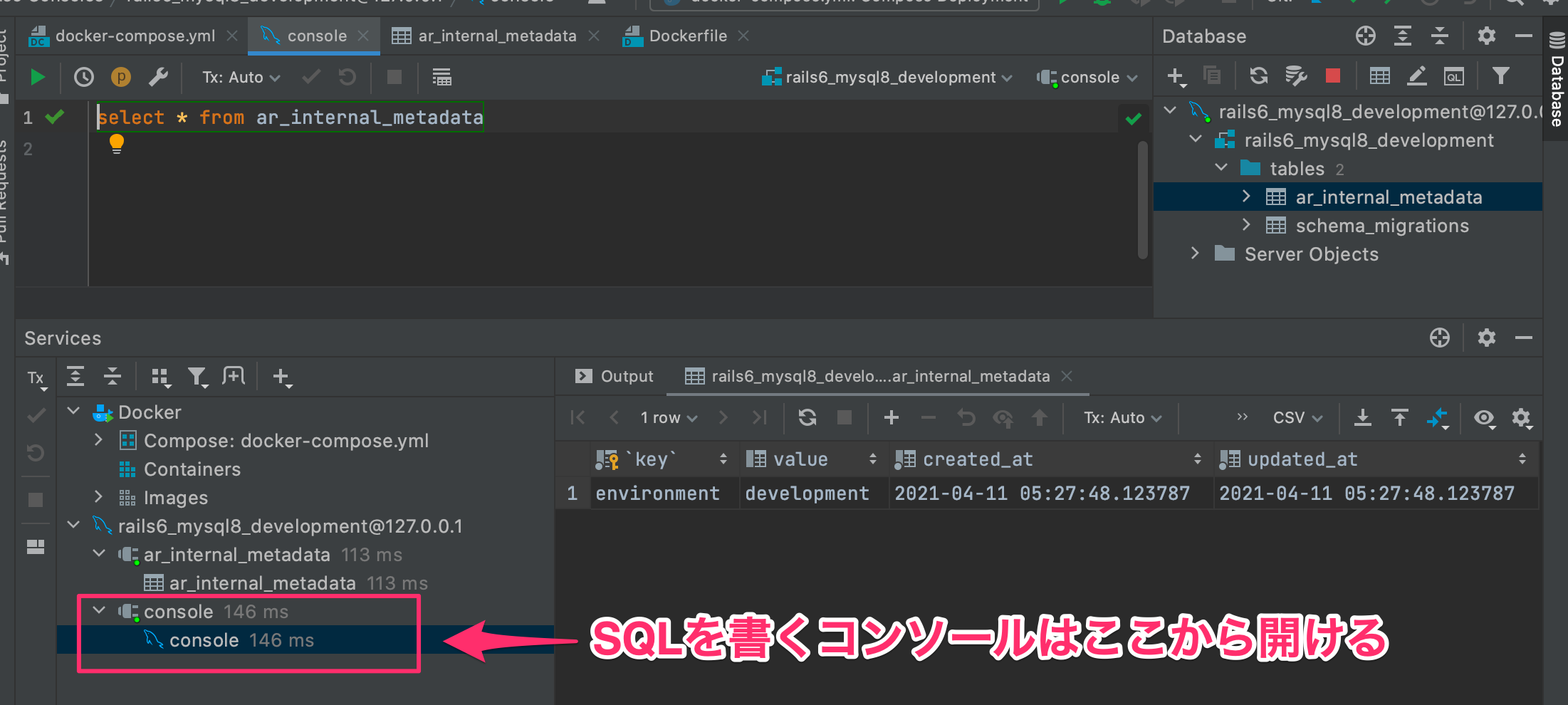
Task: Toggle the In-Editor Results icon
Action: pyautogui.click(x=441, y=77)
